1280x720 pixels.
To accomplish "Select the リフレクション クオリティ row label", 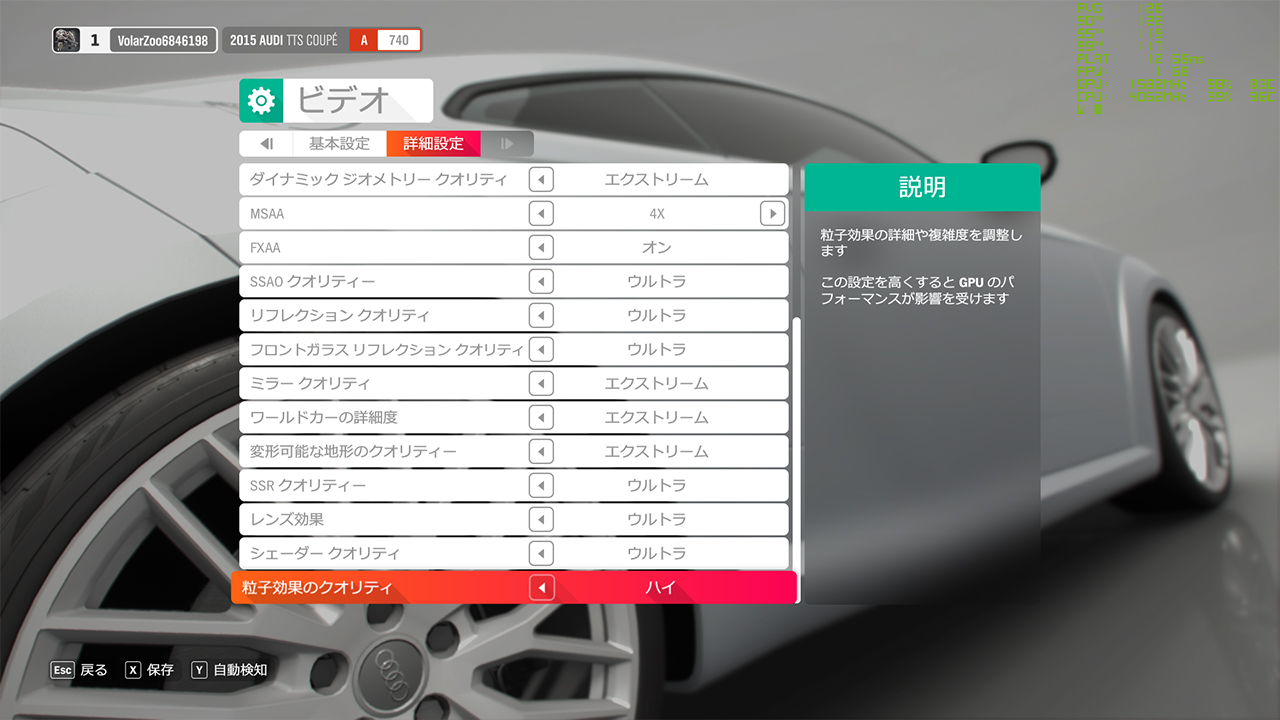I will tap(339, 316).
